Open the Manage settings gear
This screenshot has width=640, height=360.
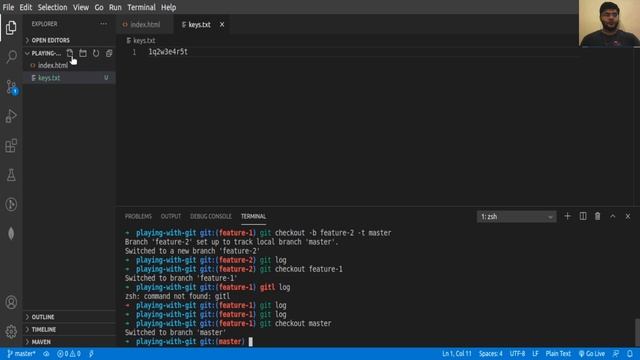click(x=11, y=331)
